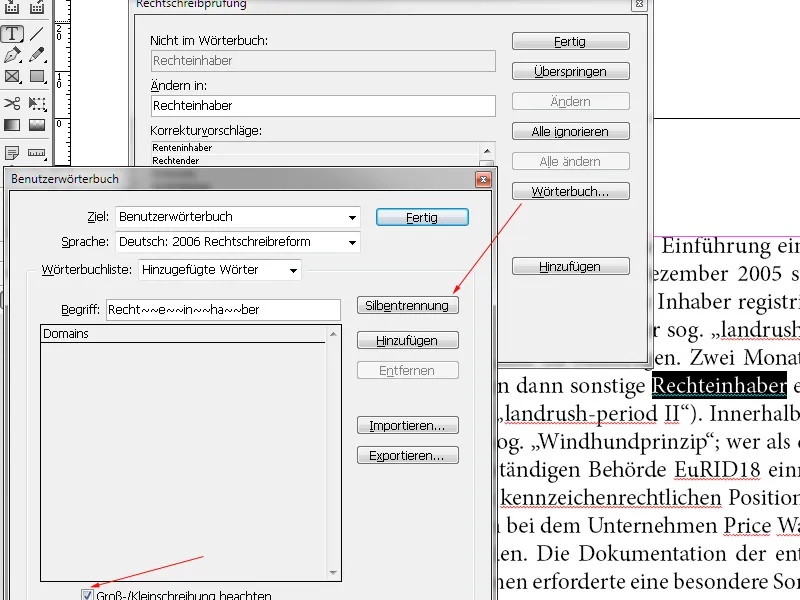The height and width of the screenshot is (600, 800).
Task: Select the Type tool
Action: [12, 34]
